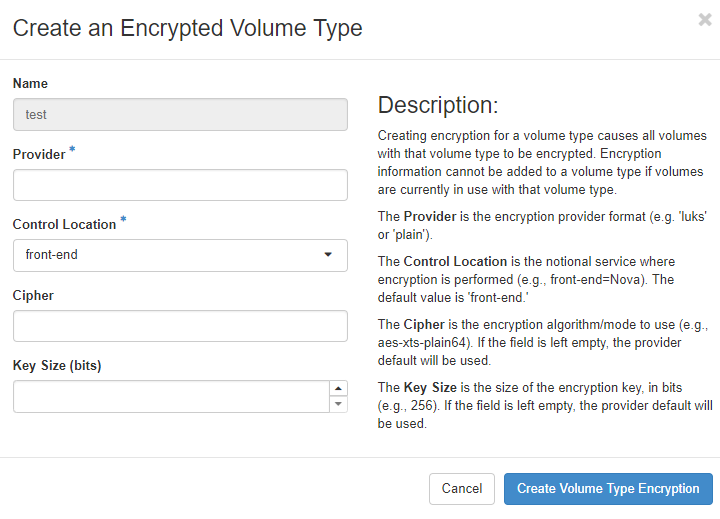Focus the Provider text field
The width and height of the screenshot is (720, 519).
[x=180, y=185]
